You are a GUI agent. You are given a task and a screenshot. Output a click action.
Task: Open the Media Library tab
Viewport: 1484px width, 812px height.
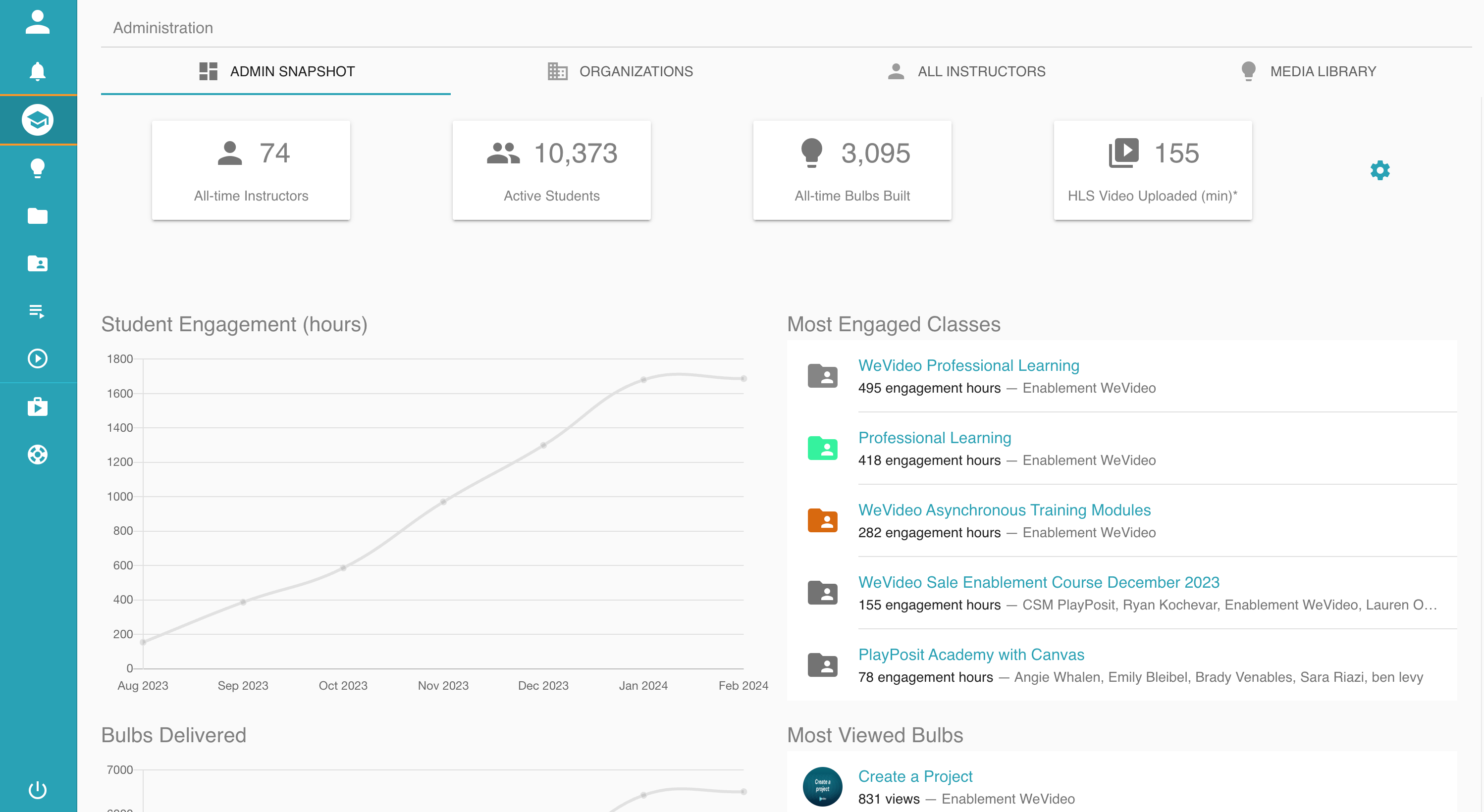[1308, 71]
